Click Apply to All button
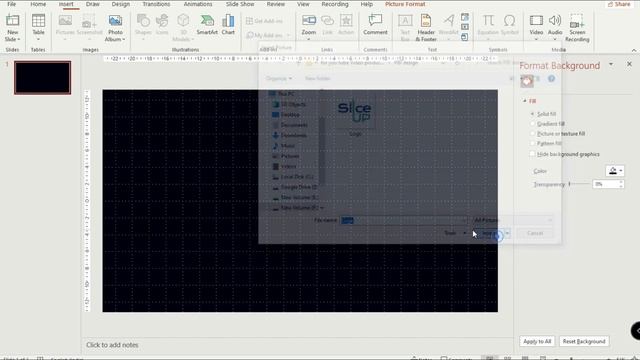This screenshot has height=360, width=640. pyautogui.click(x=537, y=341)
